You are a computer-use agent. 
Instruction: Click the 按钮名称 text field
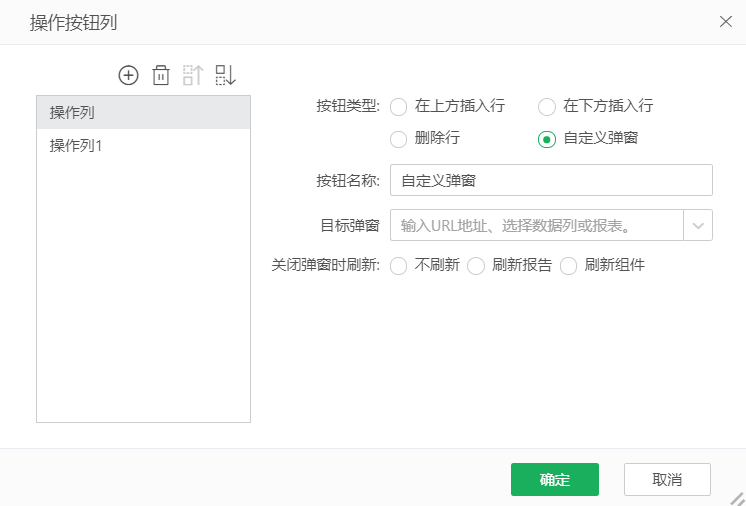point(551,181)
